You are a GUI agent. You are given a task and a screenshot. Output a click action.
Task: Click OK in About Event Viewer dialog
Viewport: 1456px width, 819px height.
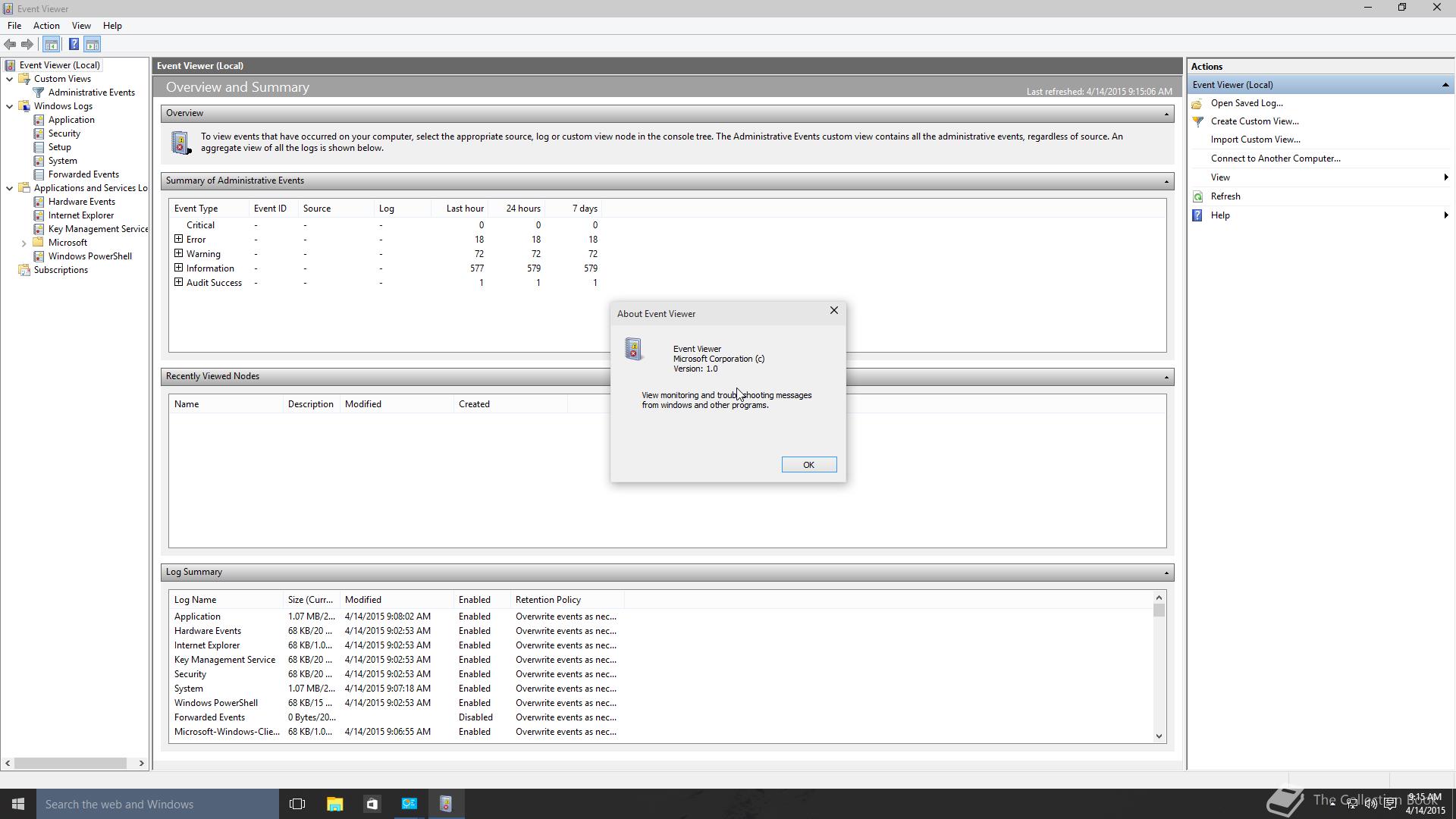click(x=809, y=465)
